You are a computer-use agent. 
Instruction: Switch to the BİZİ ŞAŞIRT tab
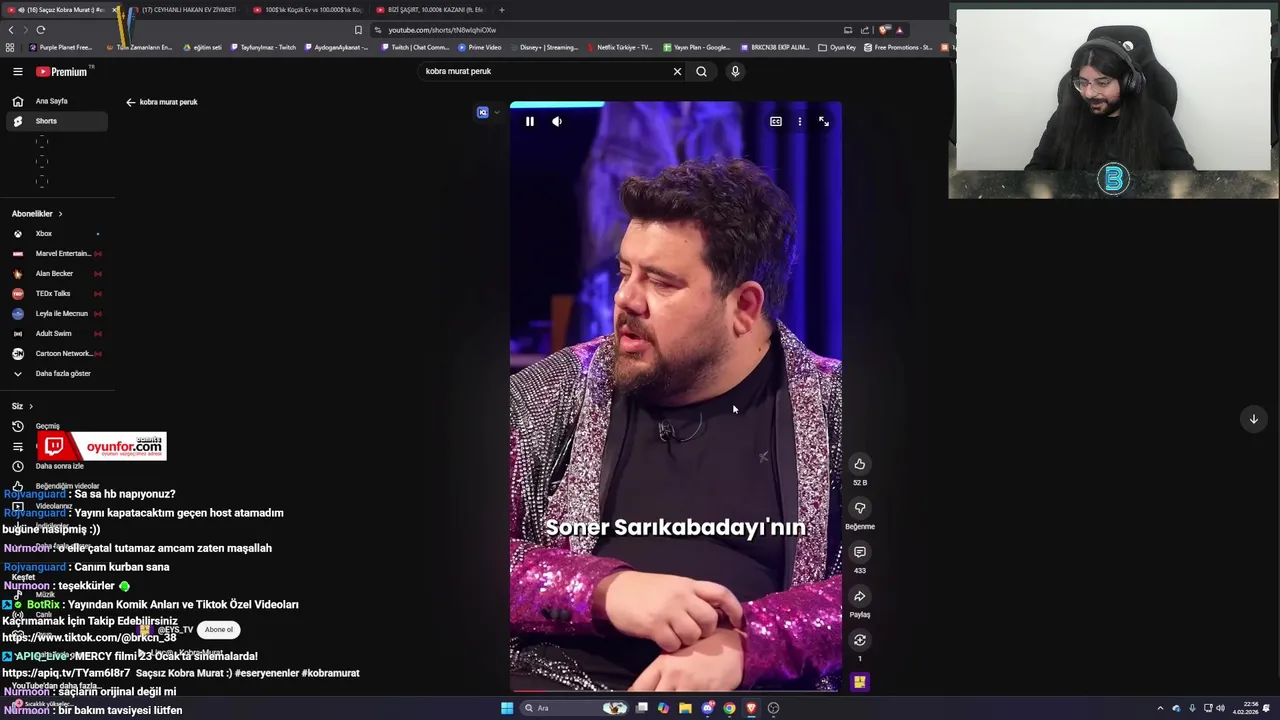click(430, 10)
